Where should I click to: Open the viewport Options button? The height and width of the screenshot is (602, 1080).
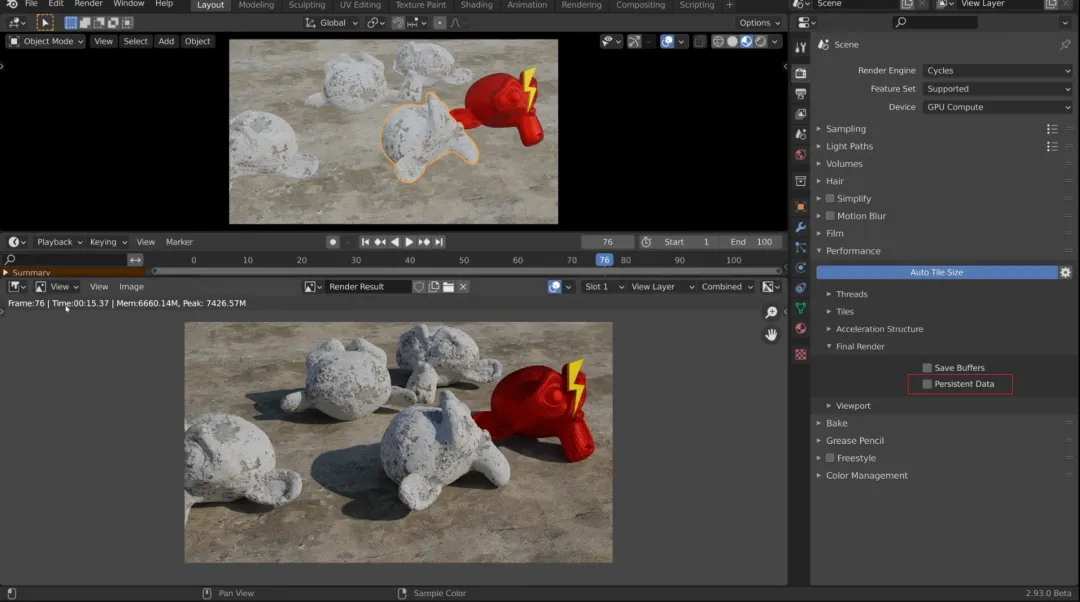coord(759,23)
